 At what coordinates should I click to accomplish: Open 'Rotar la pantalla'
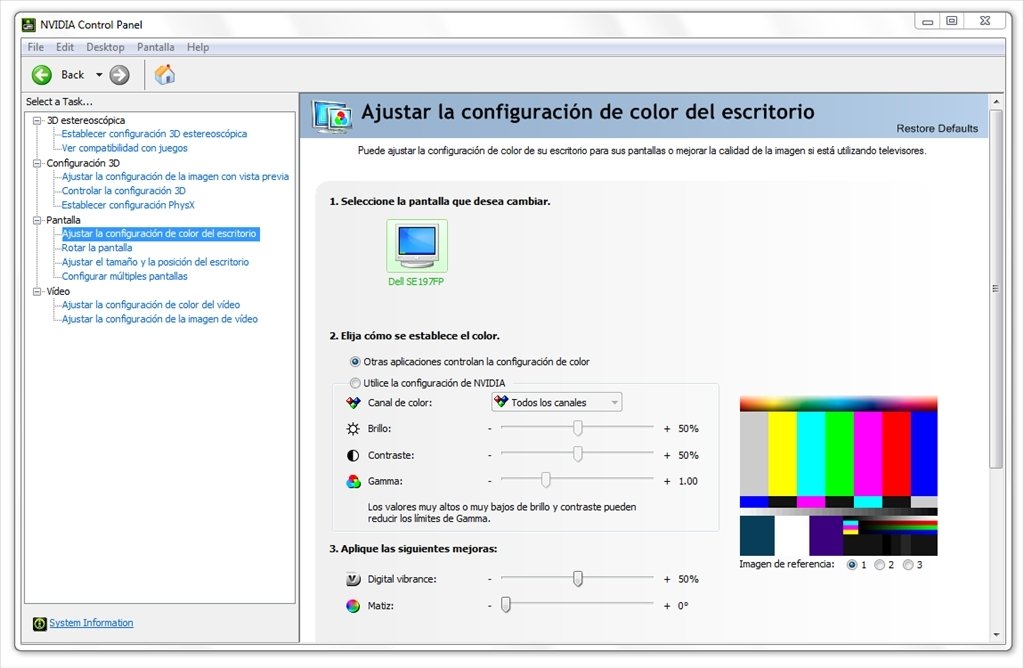97,248
